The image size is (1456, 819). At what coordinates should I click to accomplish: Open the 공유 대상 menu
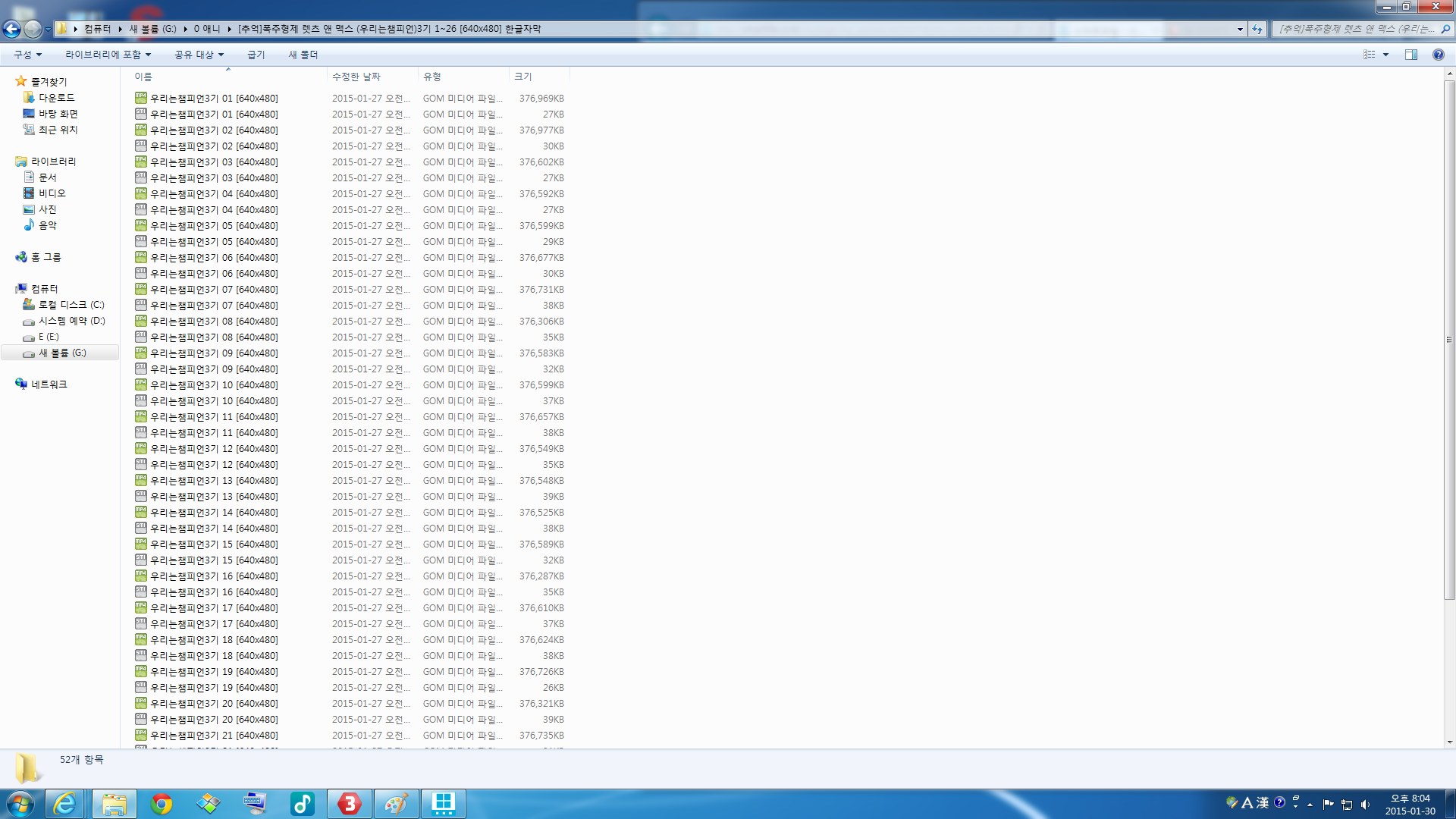(199, 55)
